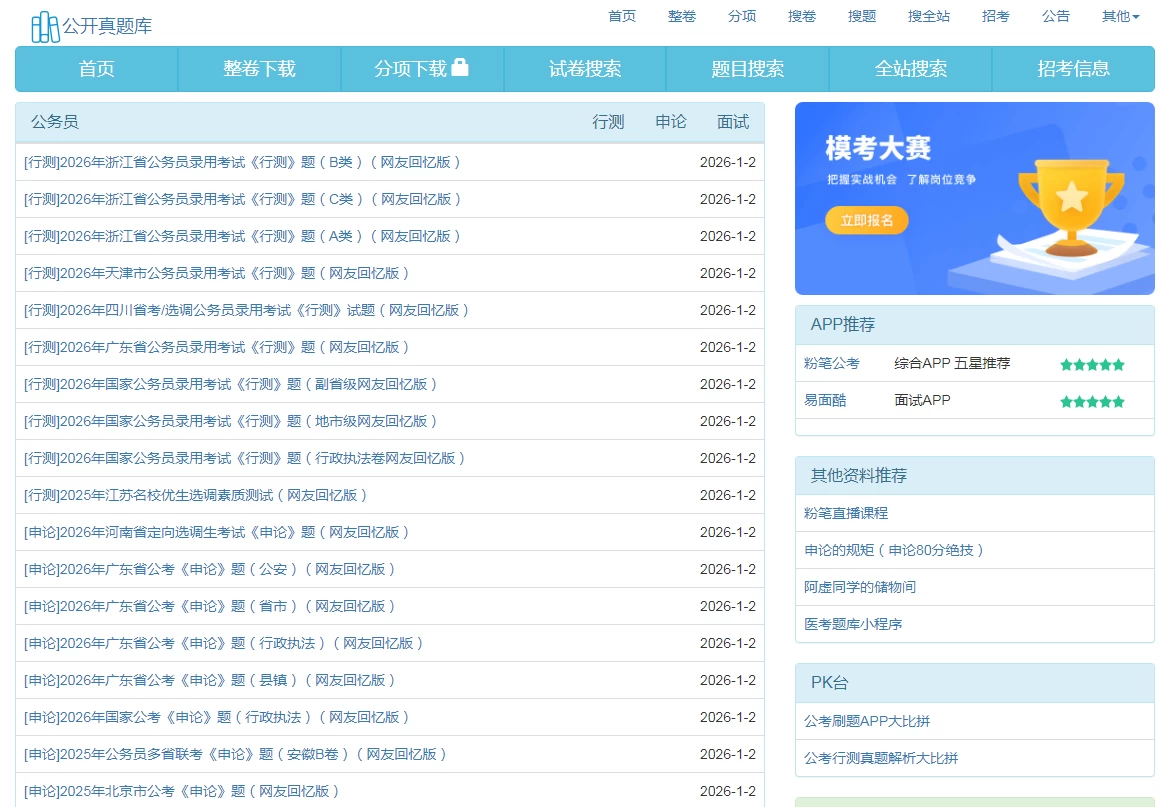Switch to the 申论 category filter
Image resolution: width=1171 pixels, height=807 pixels.
(671, 122)
